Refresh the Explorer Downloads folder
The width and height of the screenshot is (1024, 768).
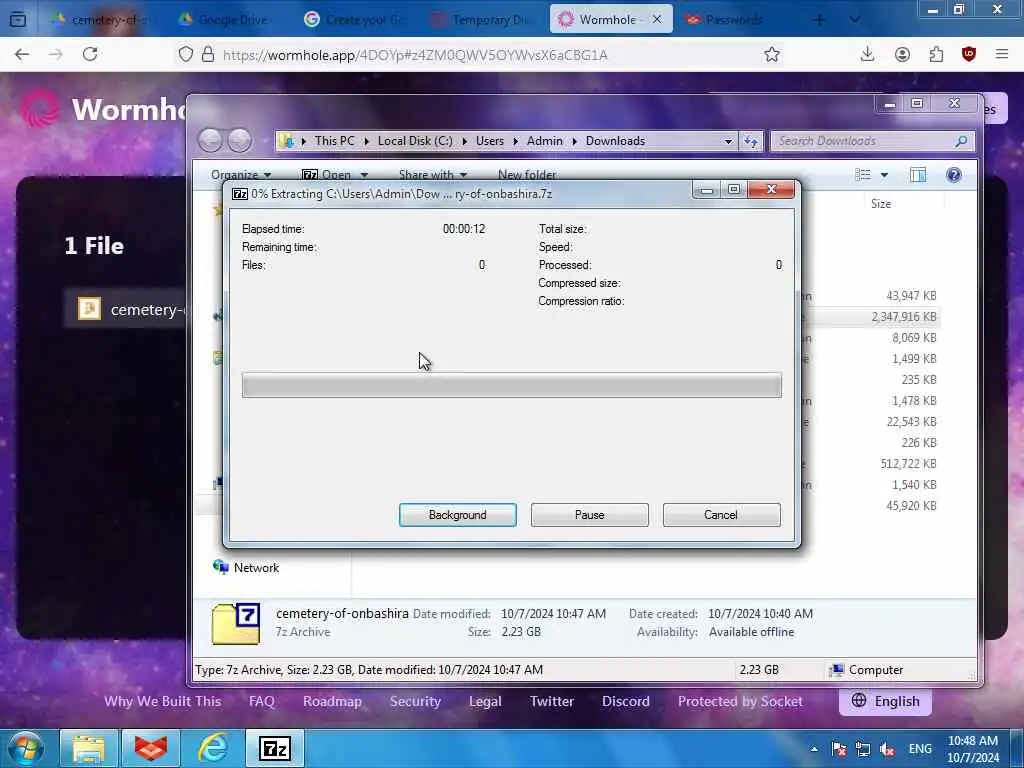point(750,141)
